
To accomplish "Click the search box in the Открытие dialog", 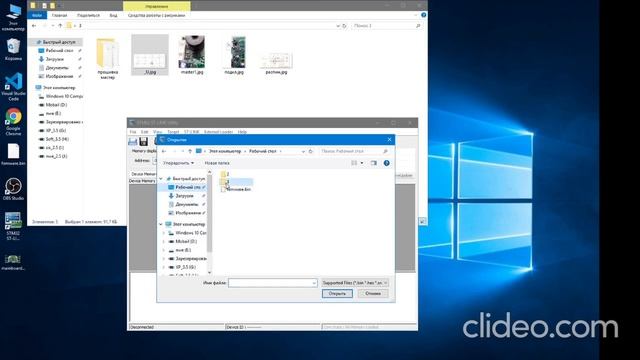I will click(354, 151).
